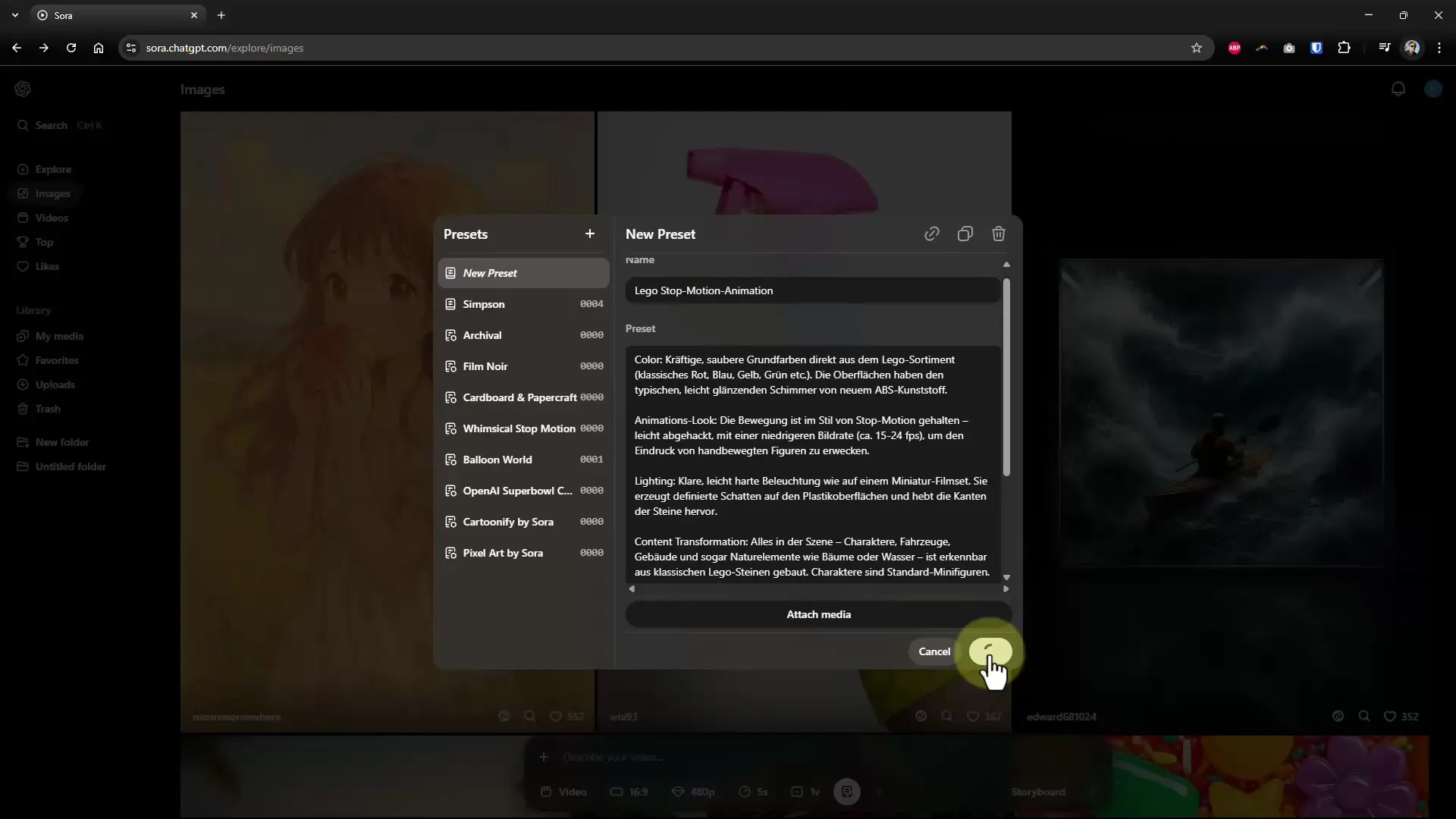The height and width of the screenshot is (819, 1456).
Task: Select the Archival preset
Action: pyautogui.click(x=523, y=335)
